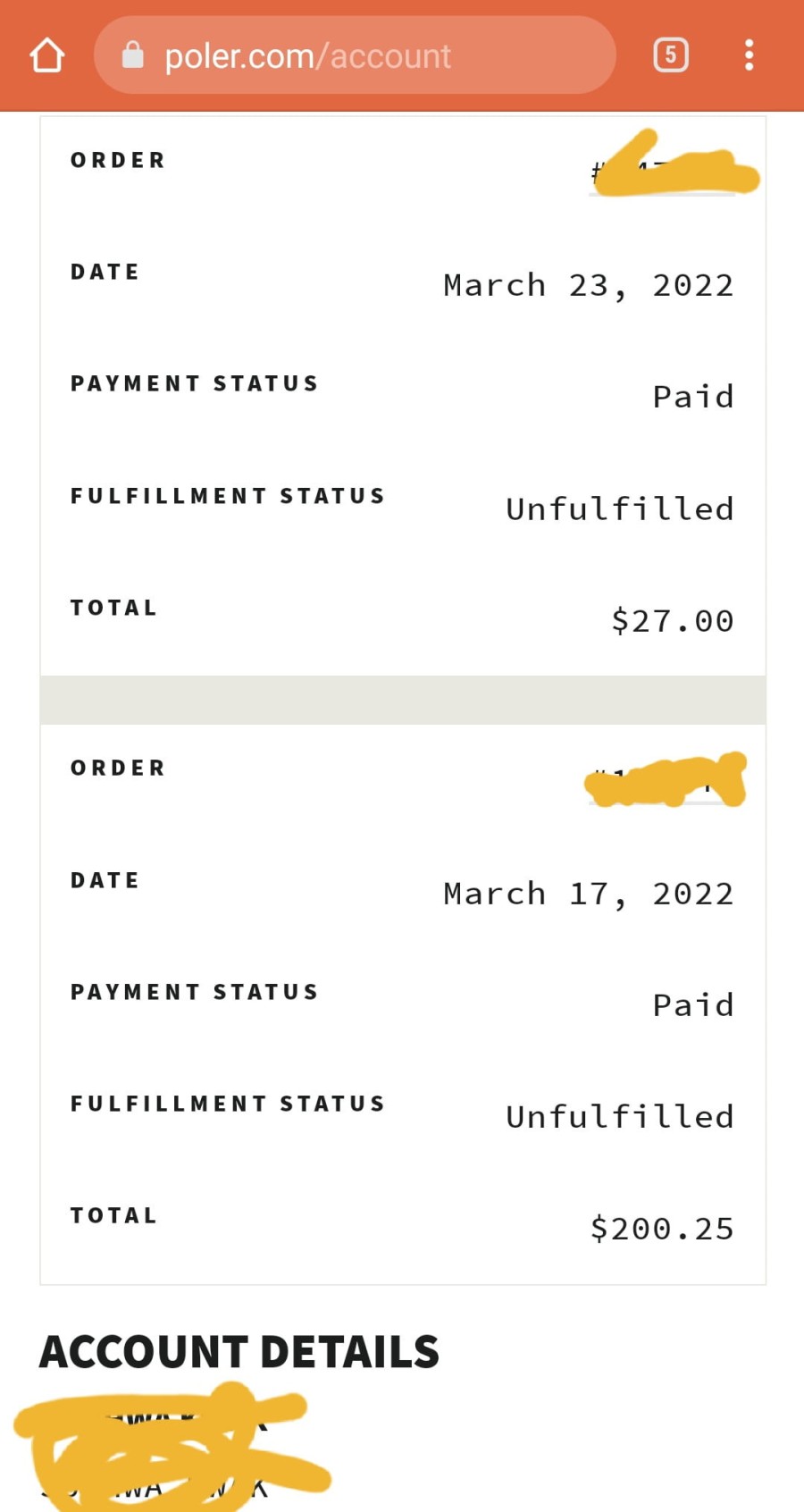Tap the padlock site security icon

point(132,55)
